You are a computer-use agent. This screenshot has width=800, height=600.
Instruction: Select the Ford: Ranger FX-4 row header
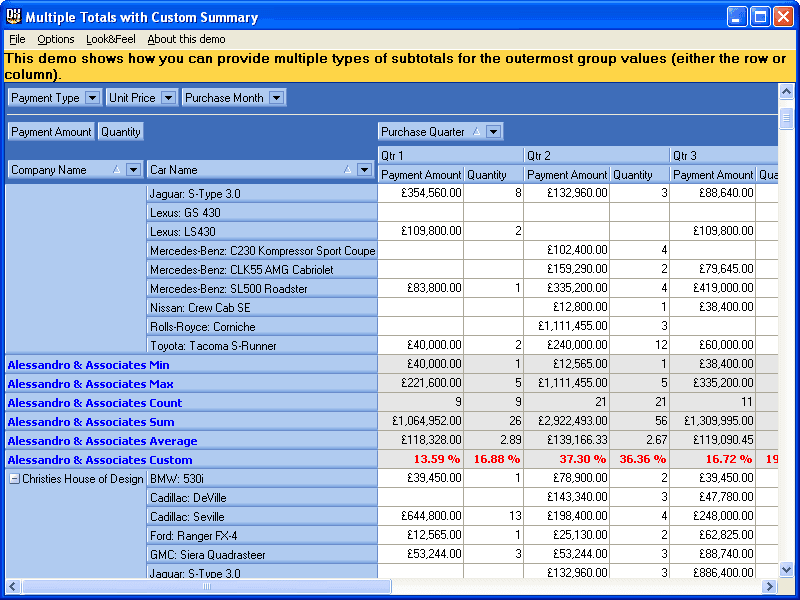(x=262, y=536)
